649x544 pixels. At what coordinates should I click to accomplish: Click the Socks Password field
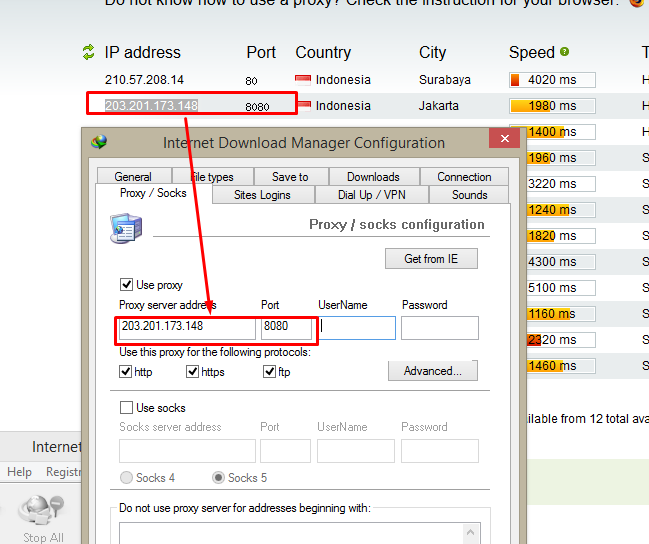[440, 451]
